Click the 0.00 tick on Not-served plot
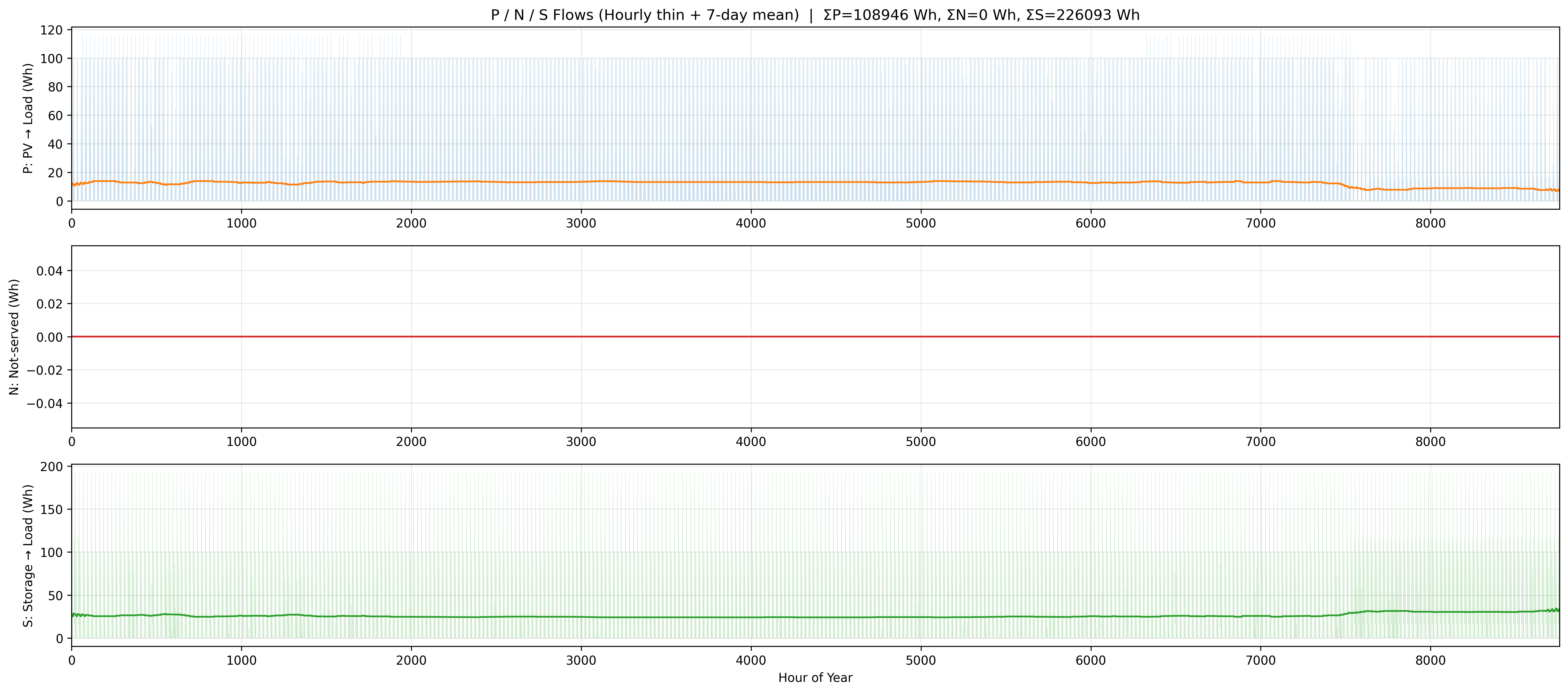Image resolution: width=1568 pixels, height=693 pixels. point(50,337)
